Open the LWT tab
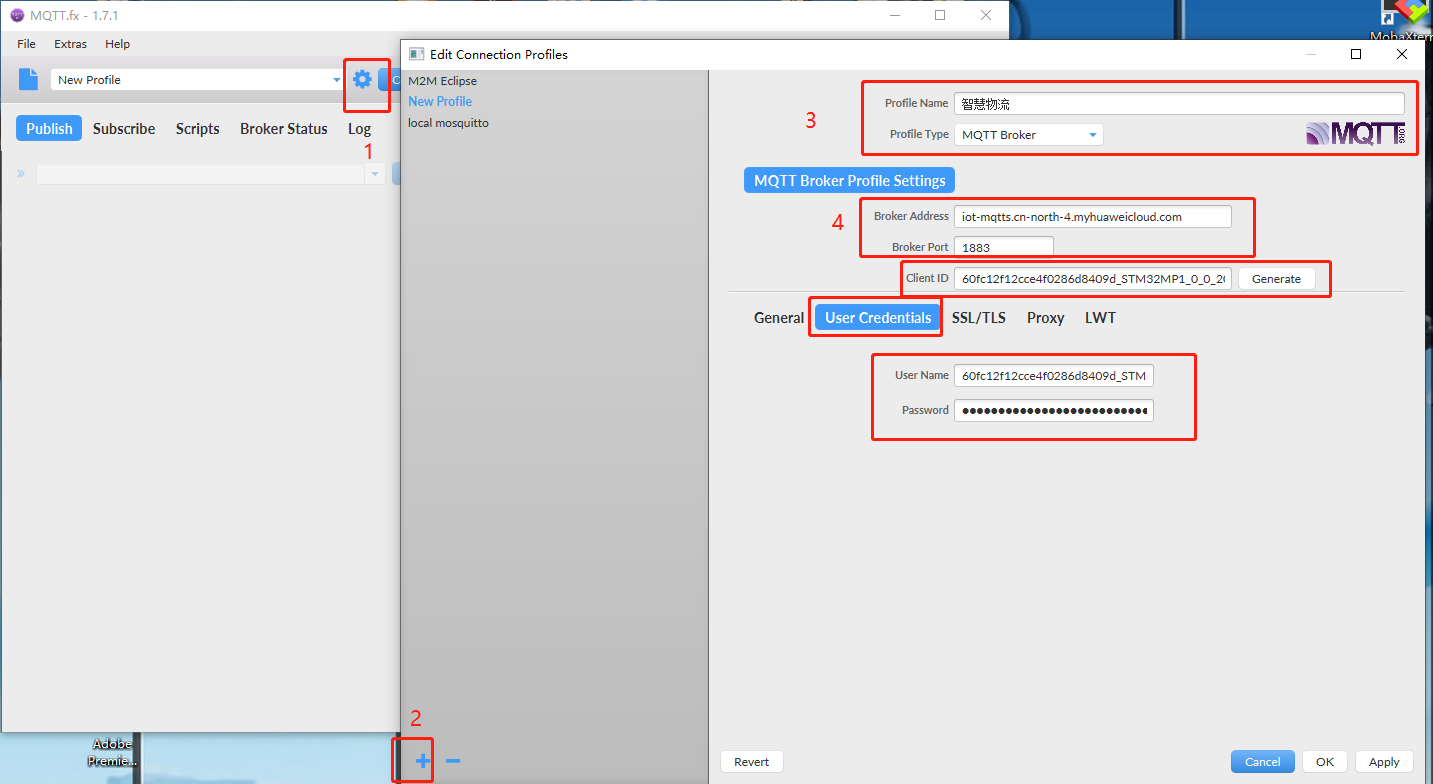The image size is (1433, 784). coord(1100,317)
